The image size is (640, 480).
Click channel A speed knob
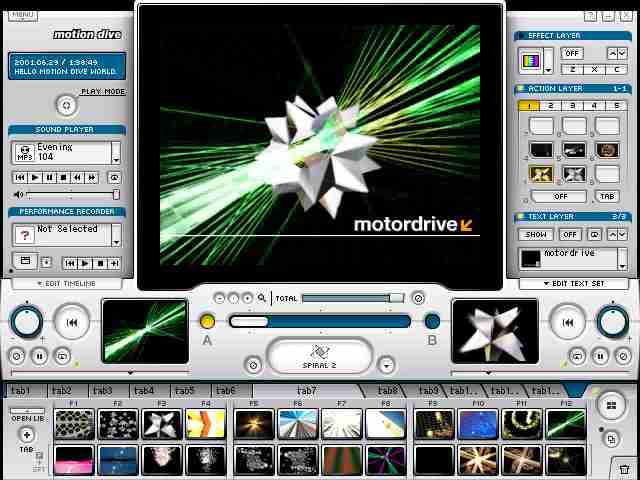click(27, 322)
